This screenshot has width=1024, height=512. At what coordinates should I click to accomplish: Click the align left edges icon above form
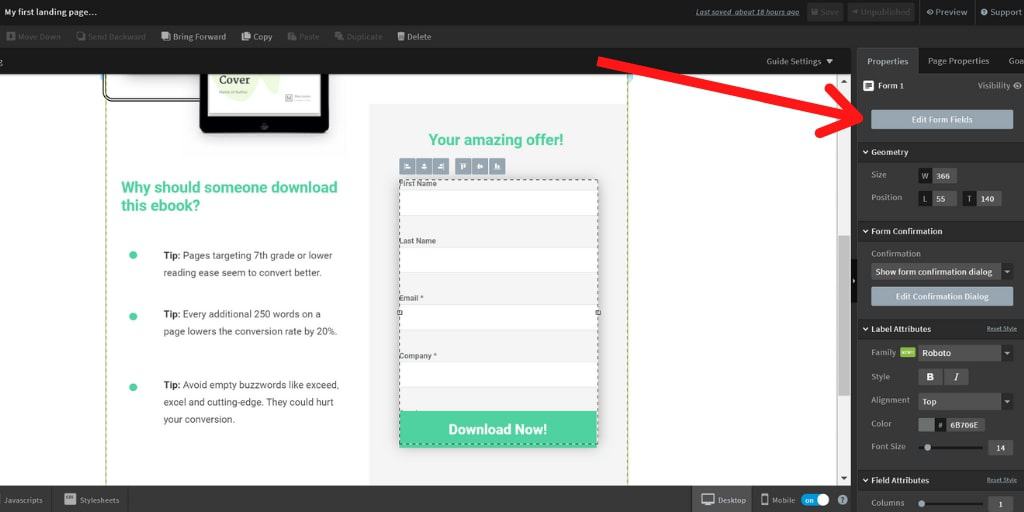tap(407, 167)
